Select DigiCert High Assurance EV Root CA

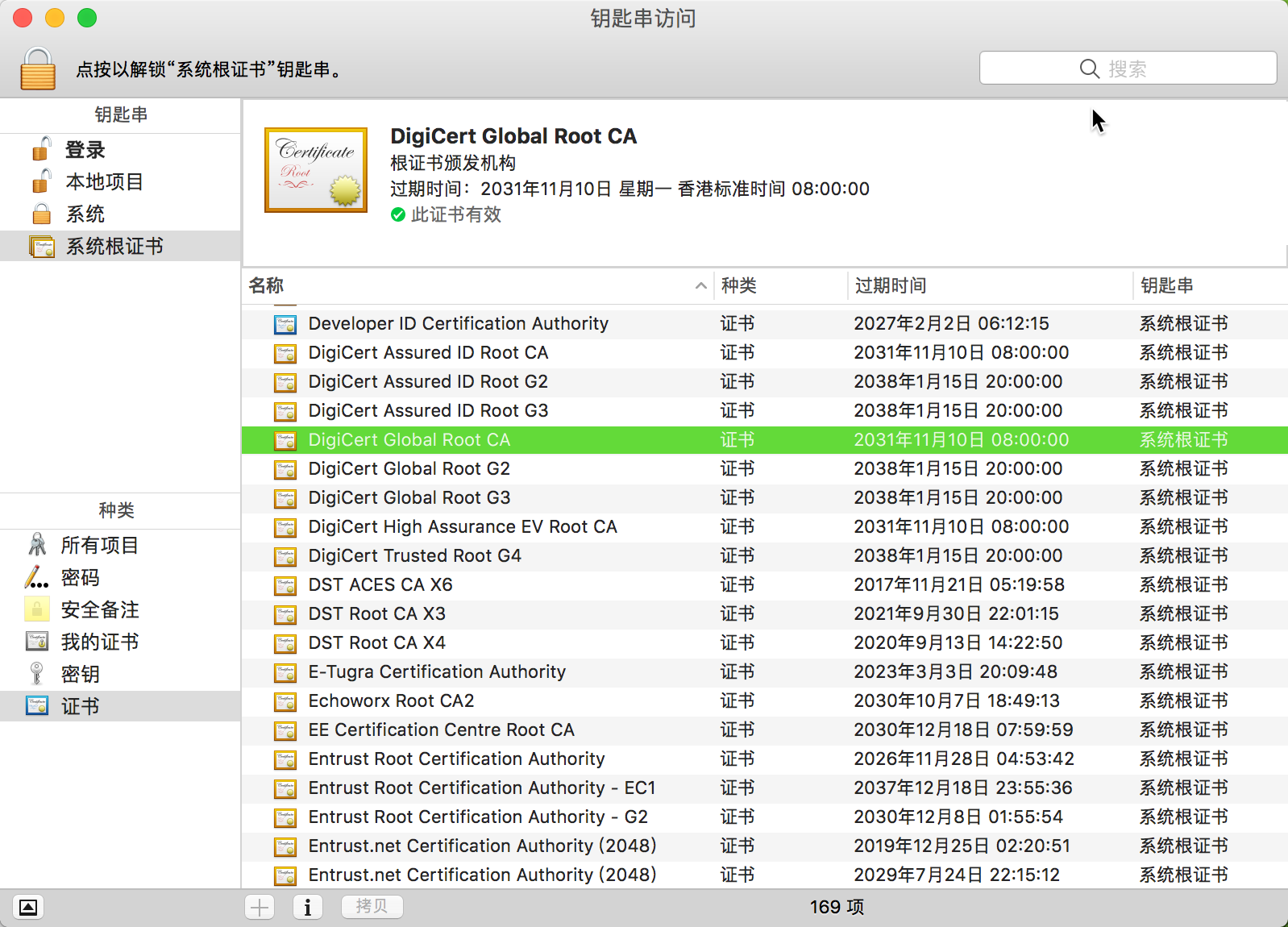765,527
